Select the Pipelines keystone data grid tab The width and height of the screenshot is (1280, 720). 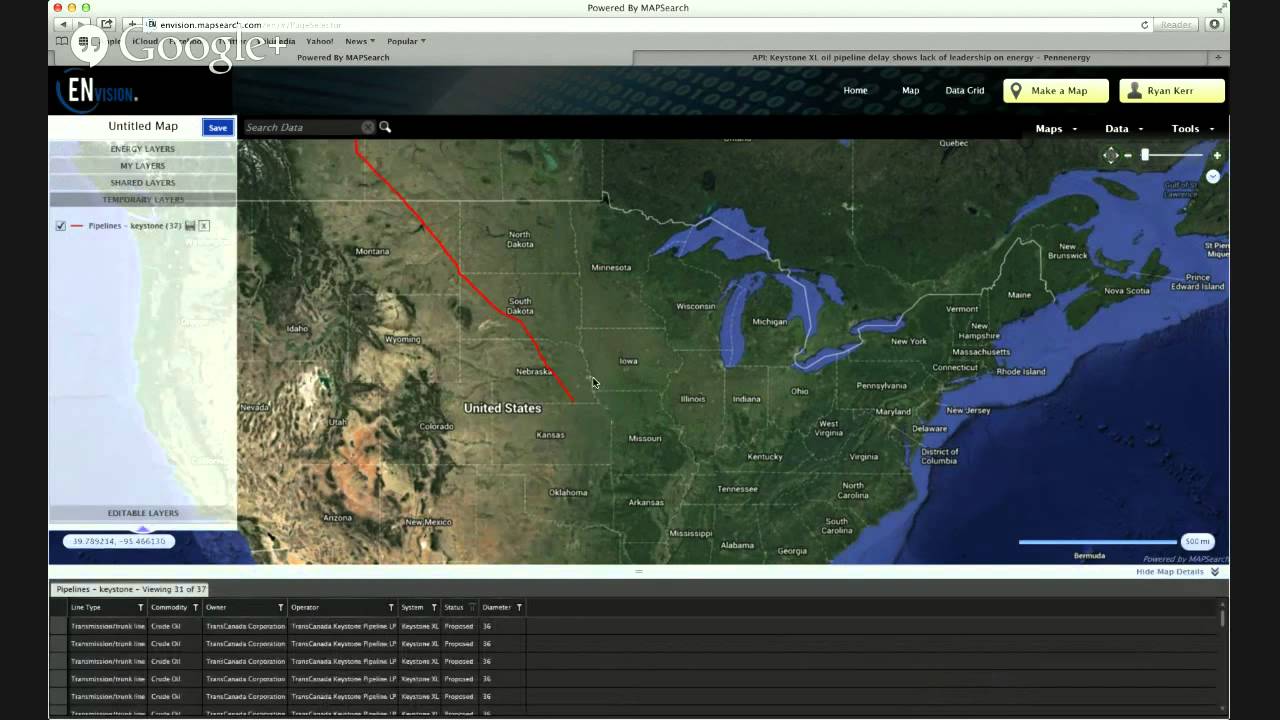tap(131, 590)
